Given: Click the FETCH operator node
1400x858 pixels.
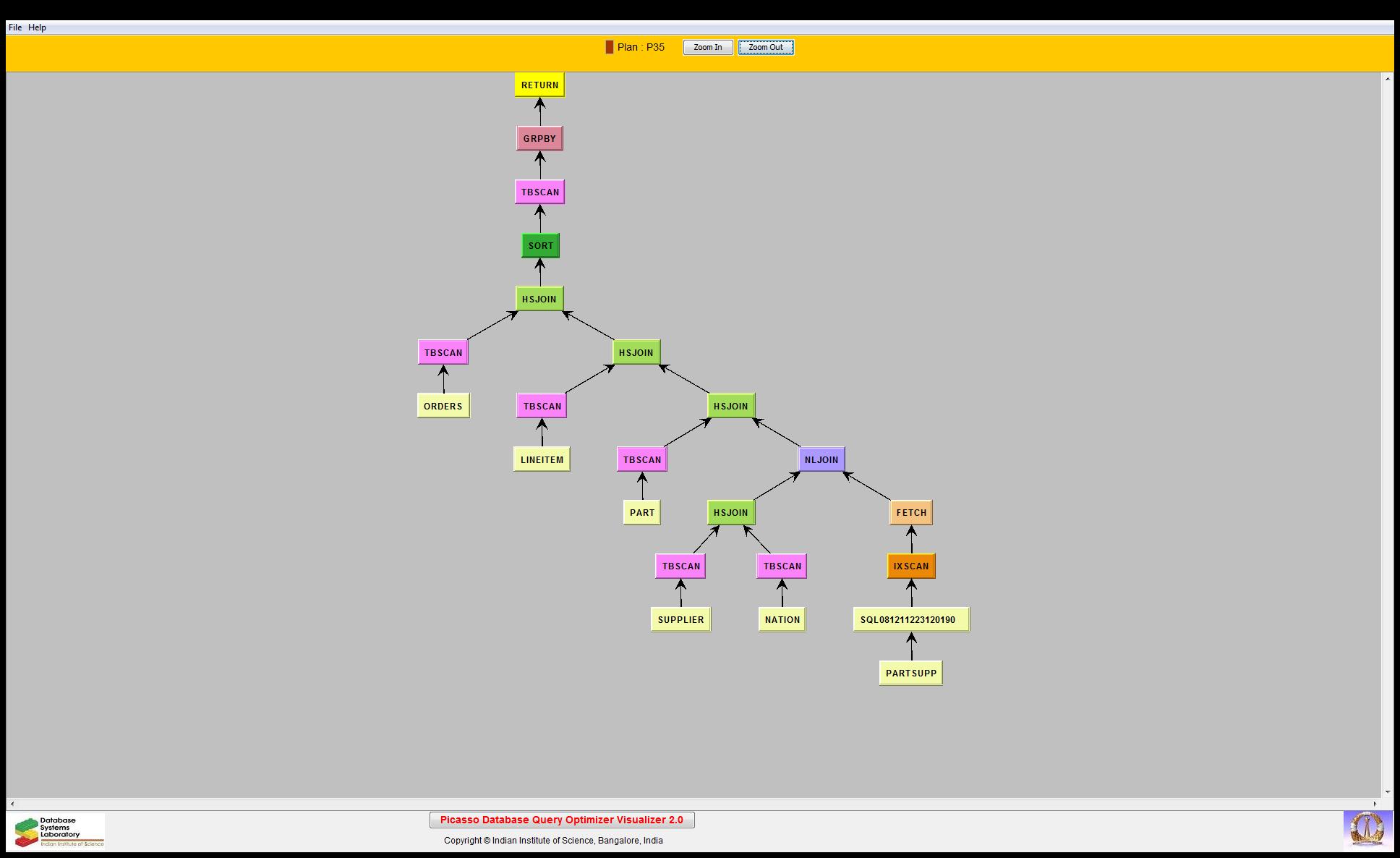Looking at the screenshot, I should coord(910,512).
